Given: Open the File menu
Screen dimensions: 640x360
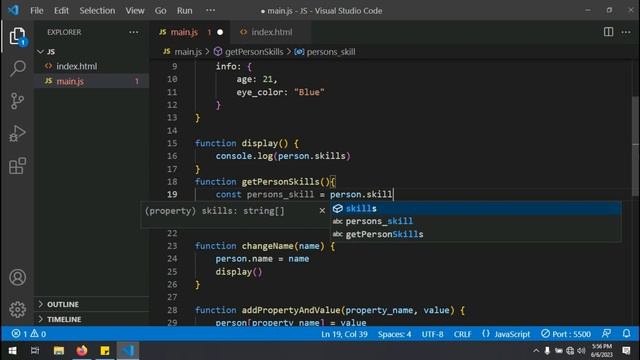Looking at the screenshot, I should [x=37, y=11].
